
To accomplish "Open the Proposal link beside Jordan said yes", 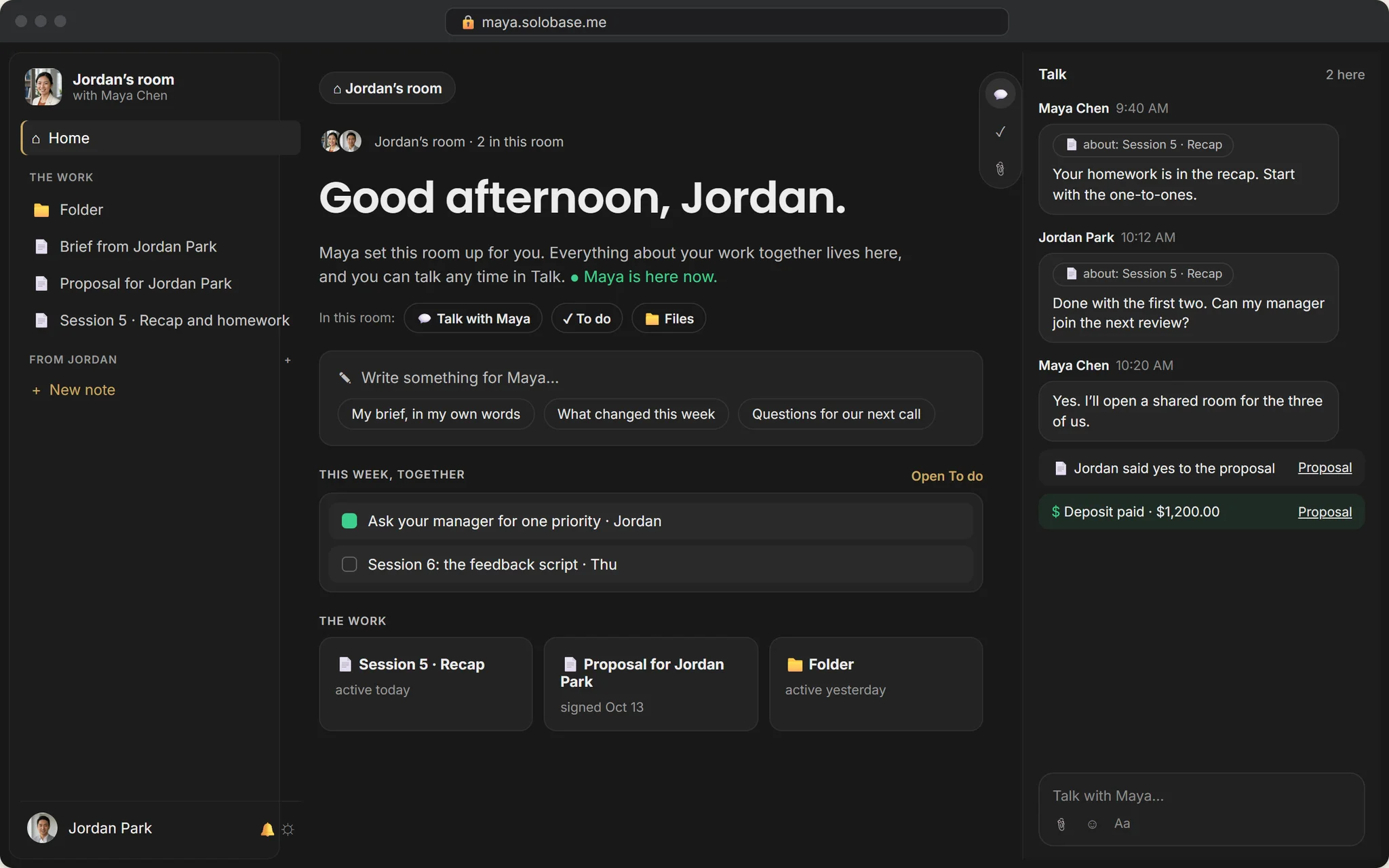I will [x=1325, y=468].
